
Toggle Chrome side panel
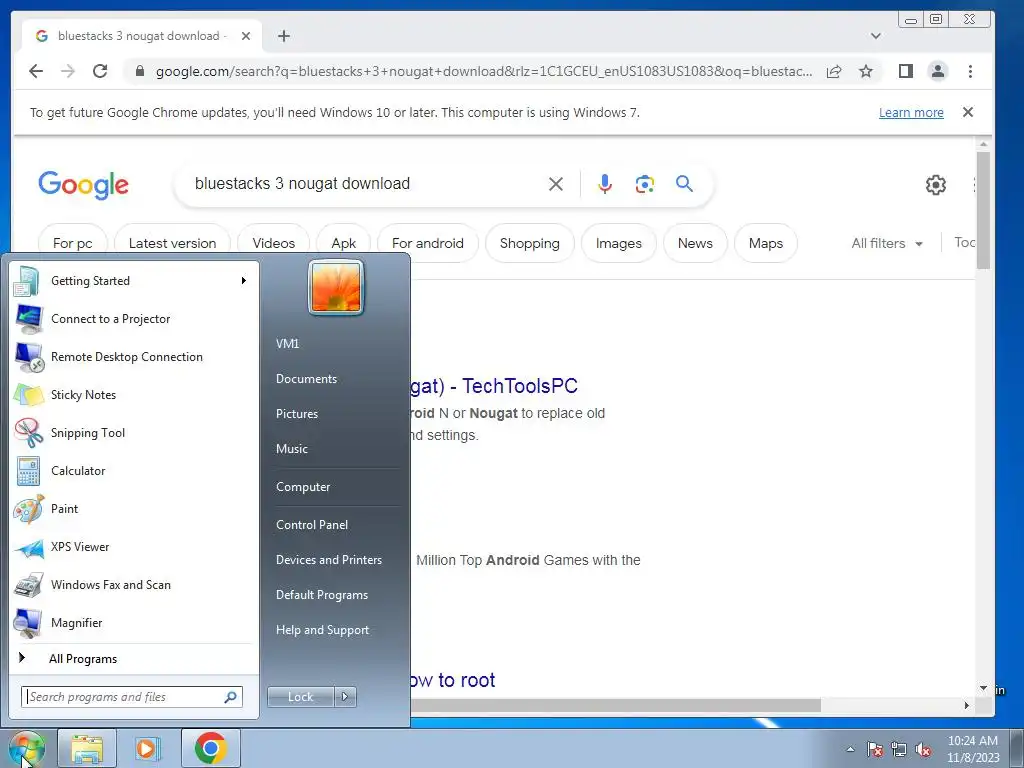[x=906, y=71]
